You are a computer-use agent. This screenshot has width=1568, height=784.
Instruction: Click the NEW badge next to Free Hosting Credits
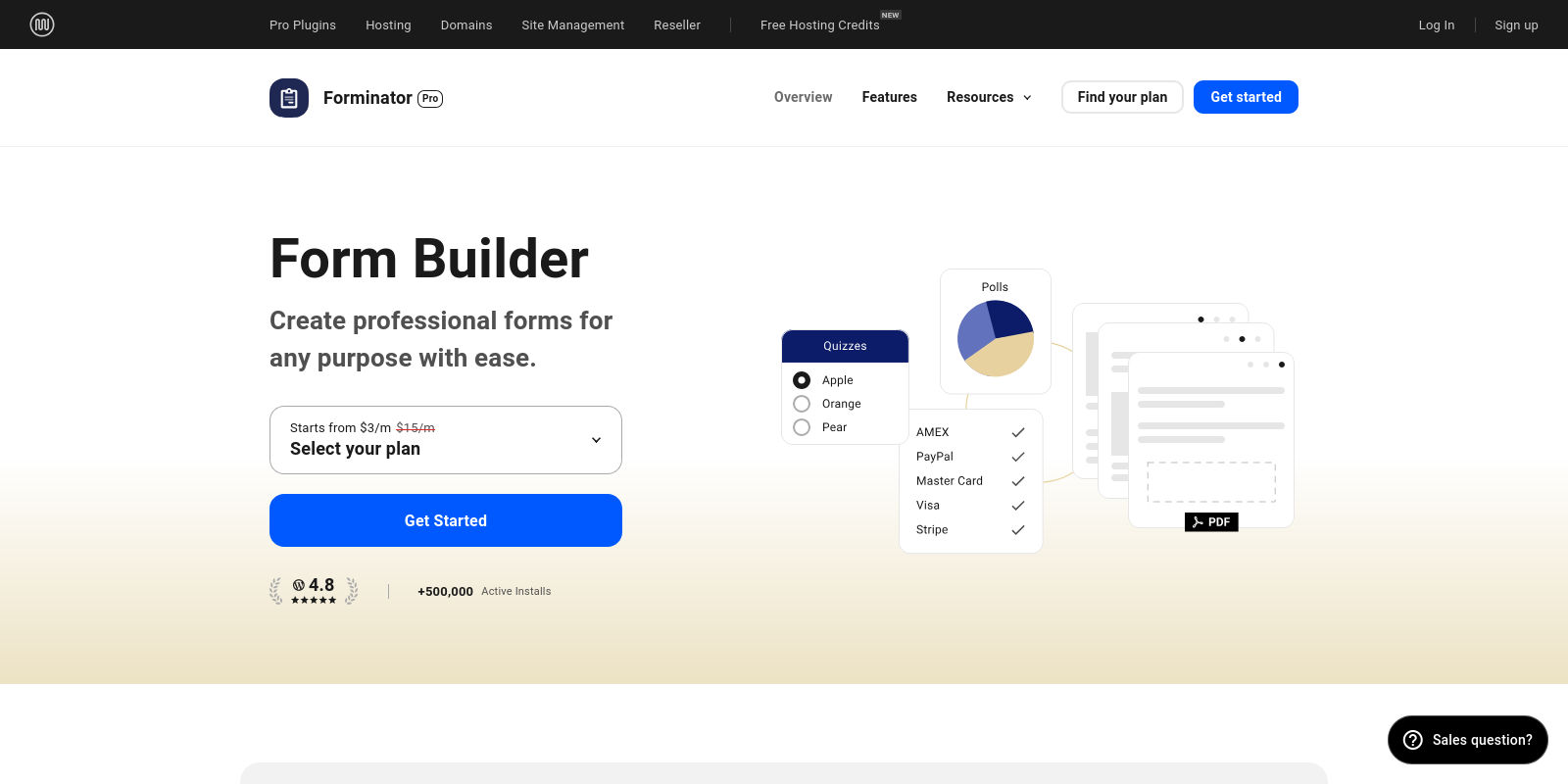(x=890, y=15)
